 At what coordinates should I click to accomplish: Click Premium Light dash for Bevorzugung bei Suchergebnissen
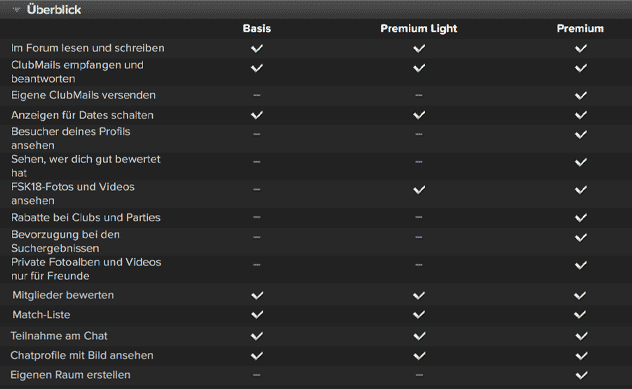pyautogui.click(x=419, y=237)
